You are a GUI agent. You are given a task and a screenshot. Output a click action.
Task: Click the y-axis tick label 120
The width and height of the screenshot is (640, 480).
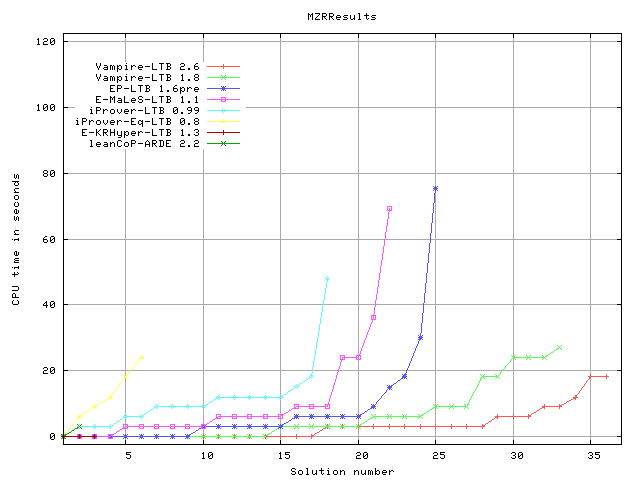pos(45,41)
